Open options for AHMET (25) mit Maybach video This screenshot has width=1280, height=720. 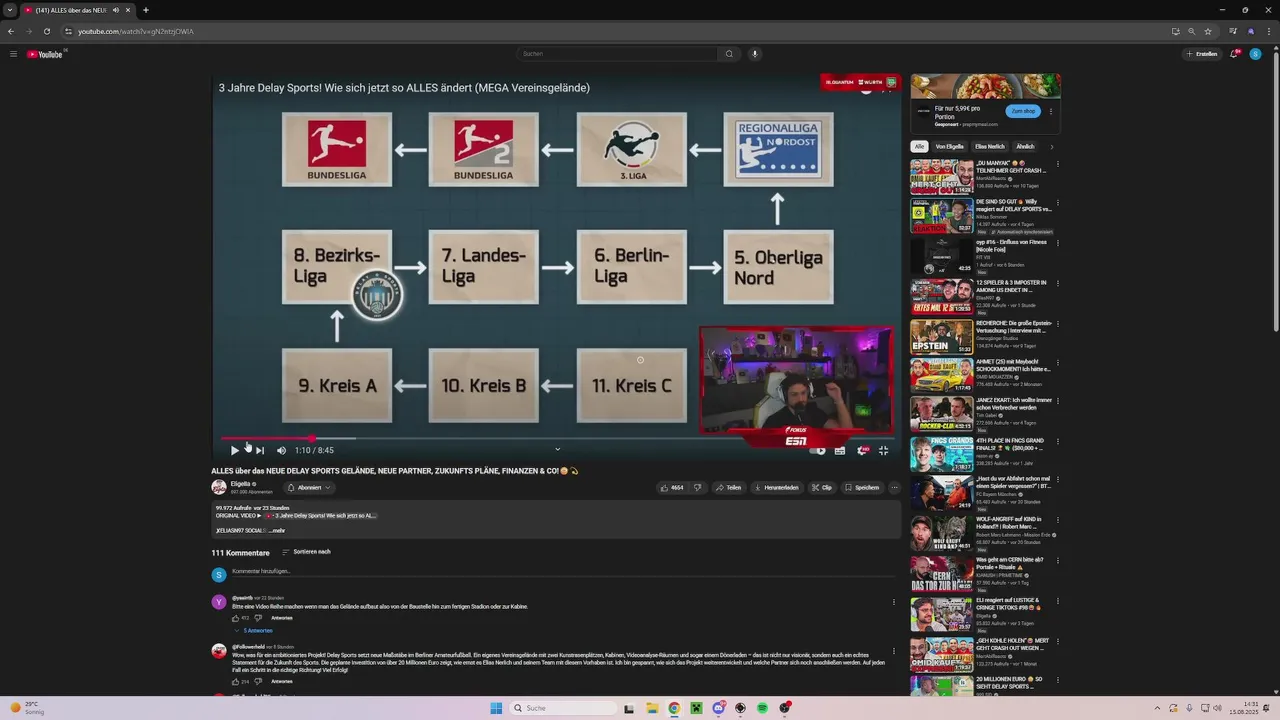pyautogui.click(x=1057, y=363)
